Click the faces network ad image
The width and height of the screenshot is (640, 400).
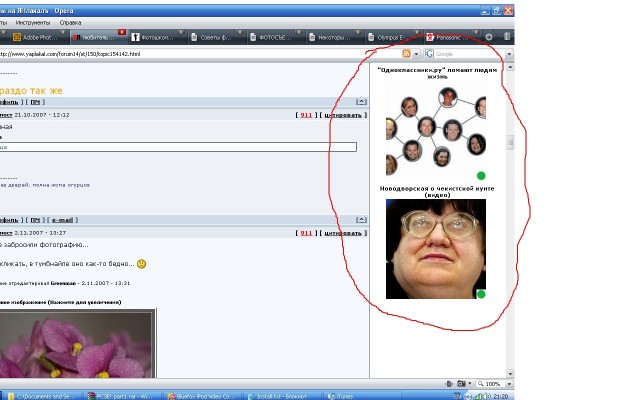436,131
